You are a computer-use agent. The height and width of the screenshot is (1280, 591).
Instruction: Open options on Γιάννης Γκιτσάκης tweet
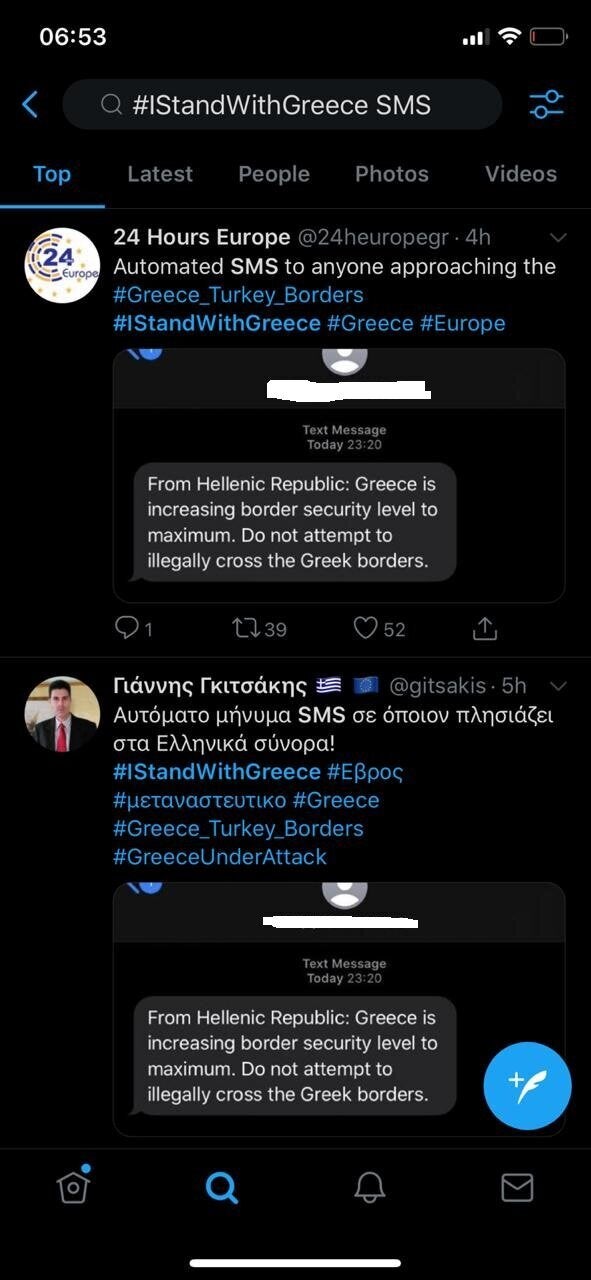[558, 687]
